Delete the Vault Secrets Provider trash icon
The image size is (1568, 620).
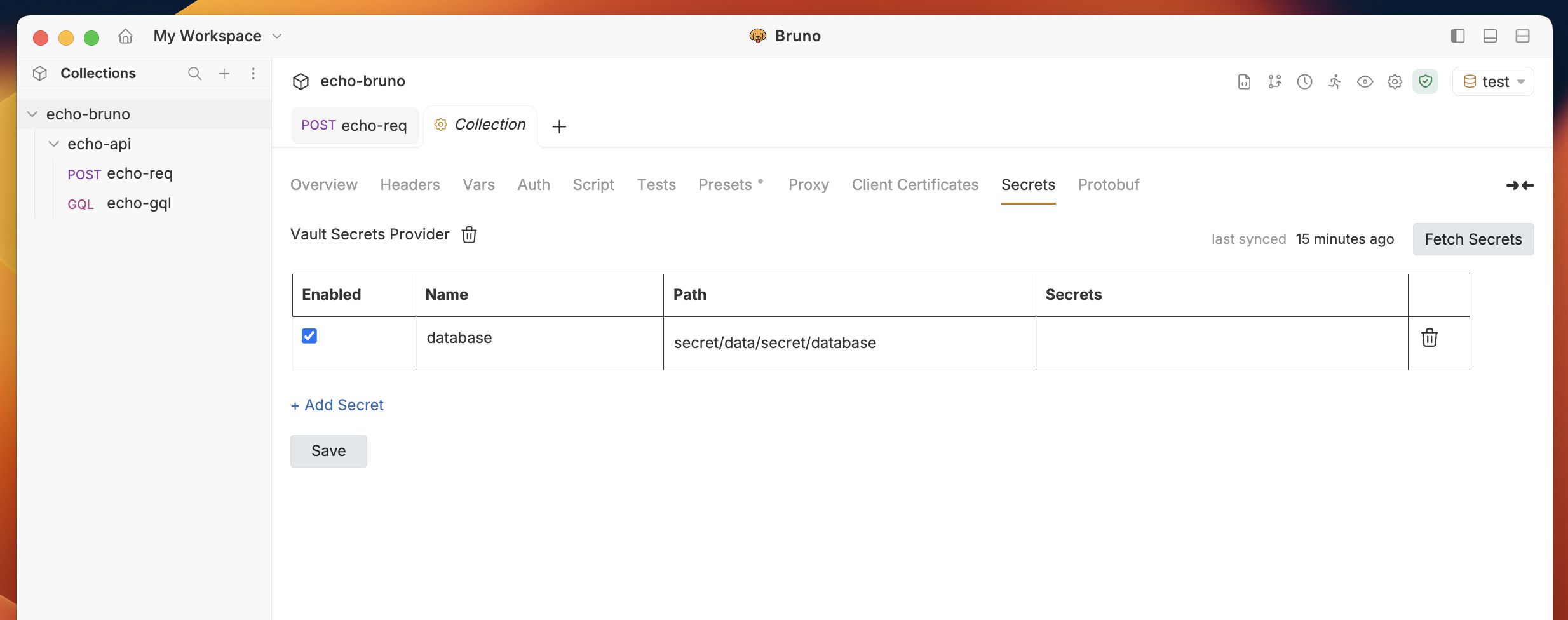coord(470,234)
